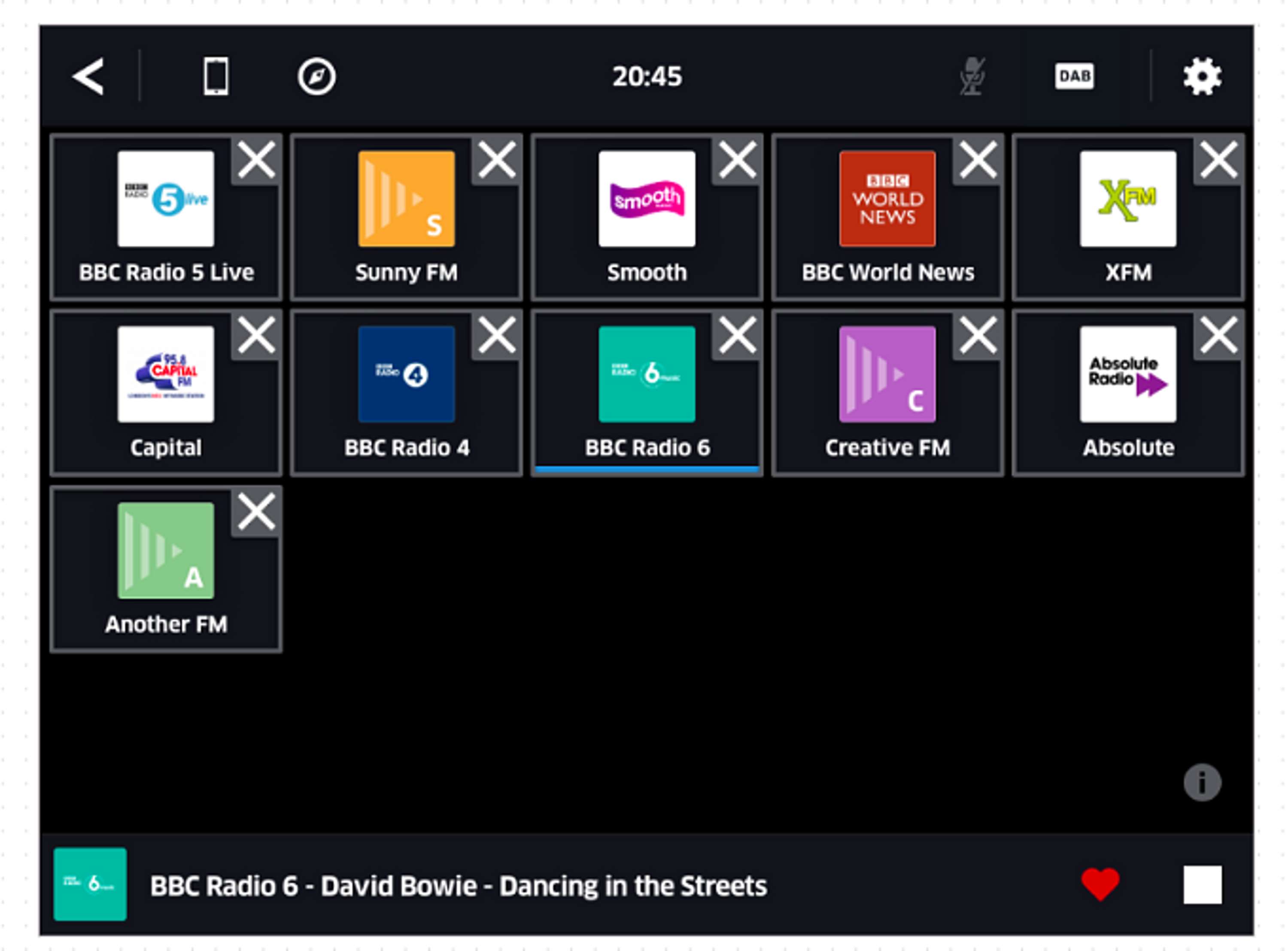
Task: Tune to BBC Radio 4 blue logo
Action: pos(407,375)
